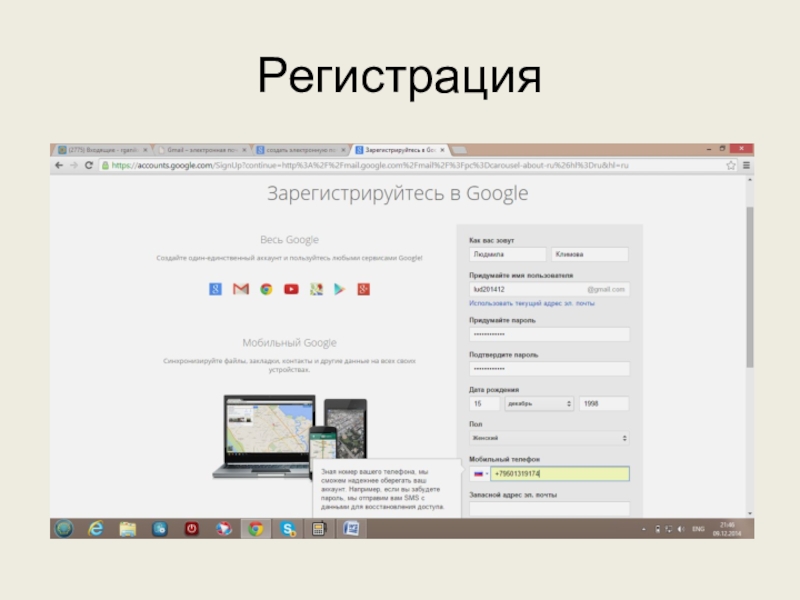The image size is (800, 600).
Task: Click the Запасной адрес эл. почты field
Action: 549,509
